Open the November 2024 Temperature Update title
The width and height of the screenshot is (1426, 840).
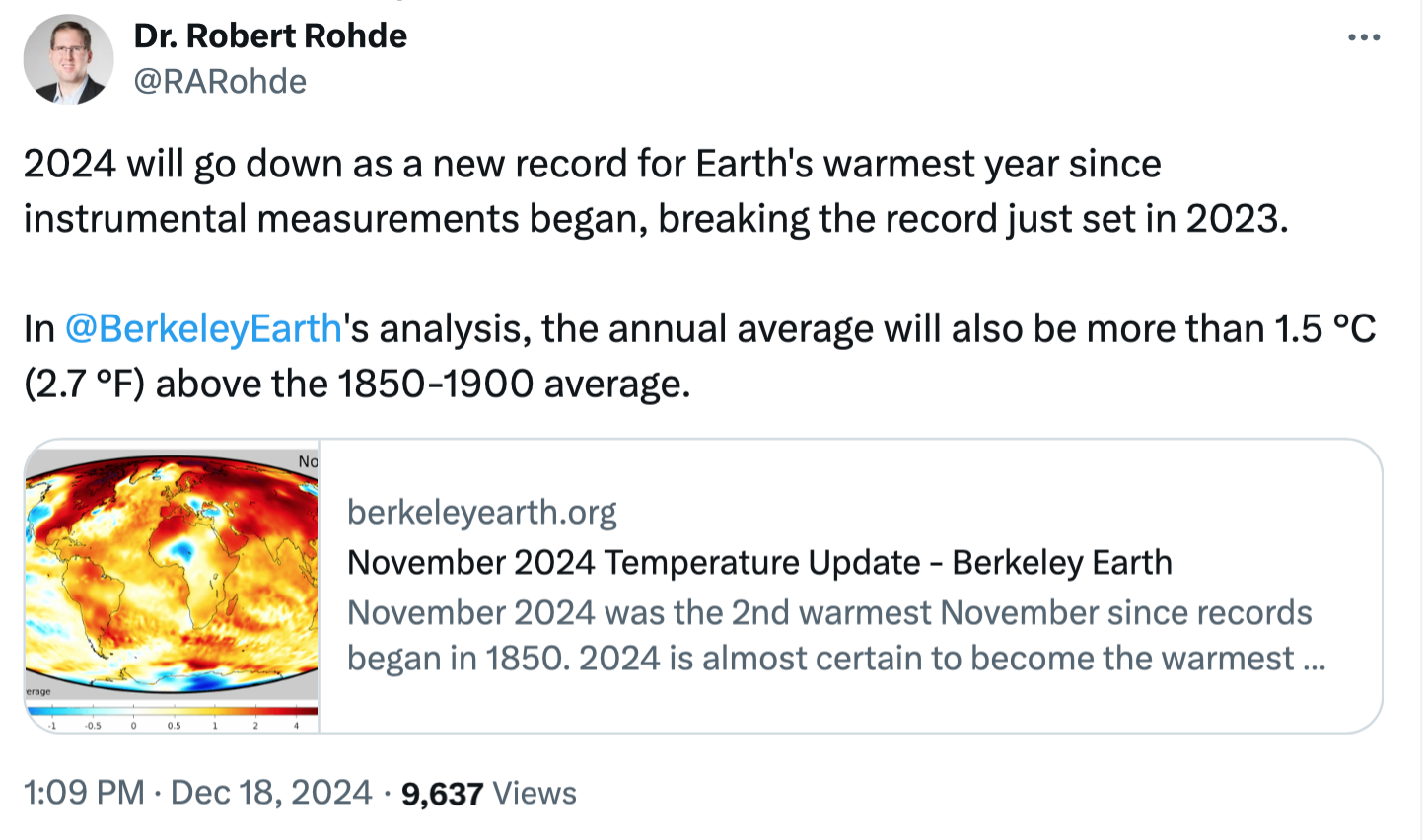click(x=759, y=562)
